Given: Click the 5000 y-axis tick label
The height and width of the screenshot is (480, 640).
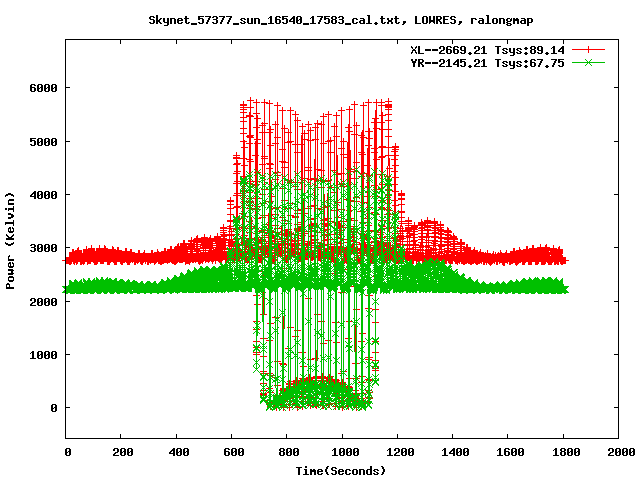Looking at the screenshot, I should (x=43, y=142).
